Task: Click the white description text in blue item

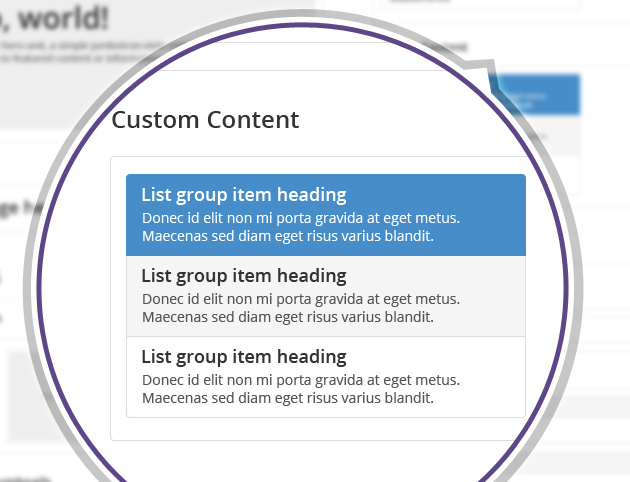Action: coord(301,227)
